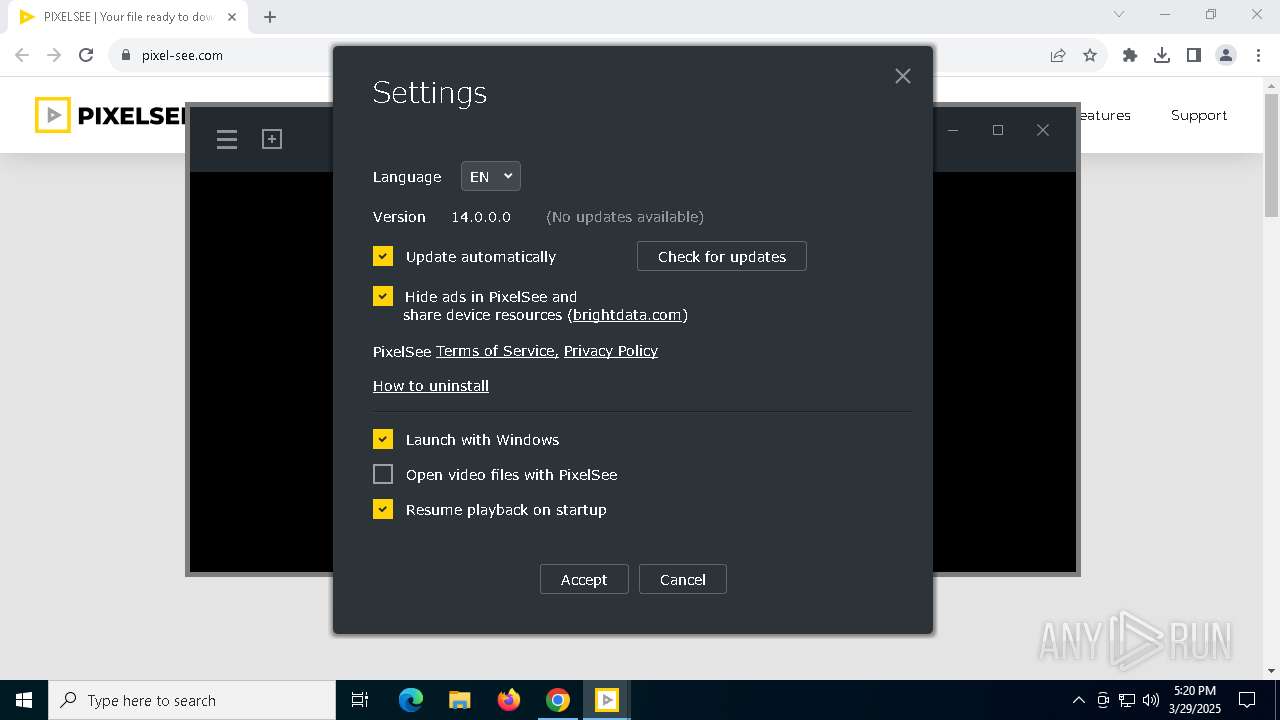Bookmark this page with the star icon
The height and width of the screenshot is (720, 1280).
point(1090,55)
